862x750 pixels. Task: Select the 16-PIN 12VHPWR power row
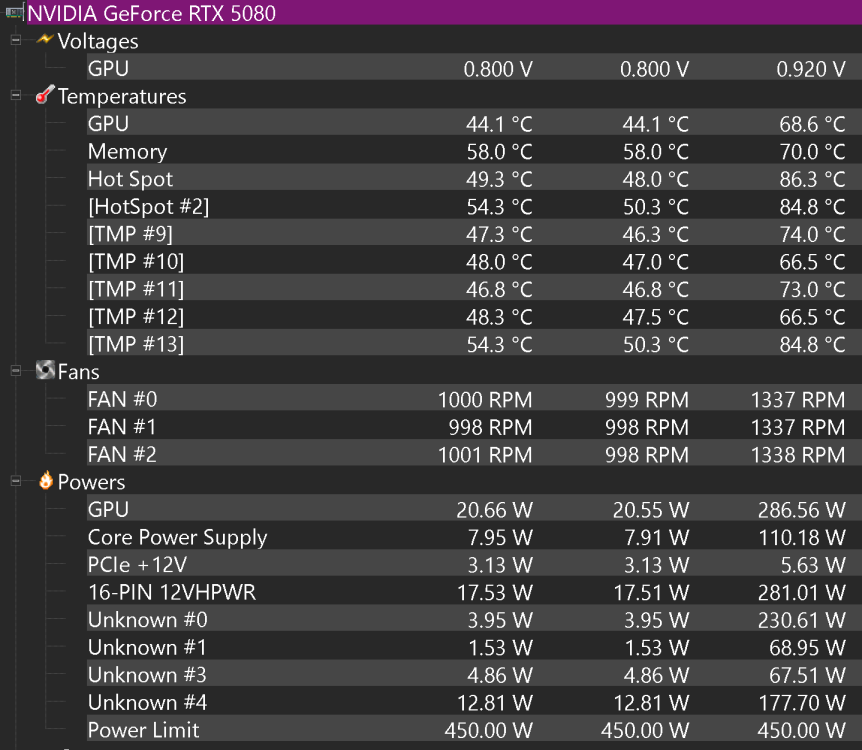(x=474, y=592)
